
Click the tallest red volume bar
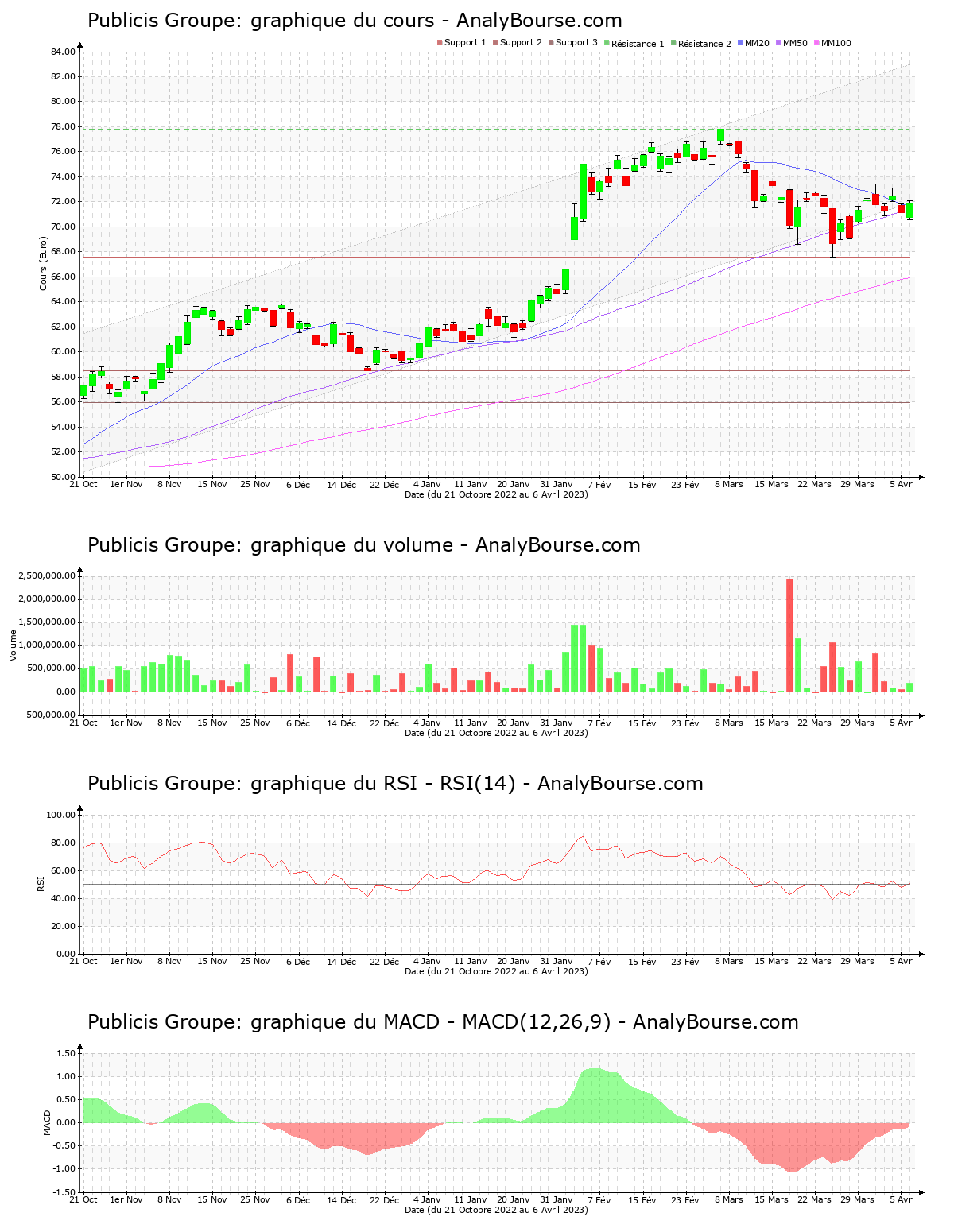[789, 634]
